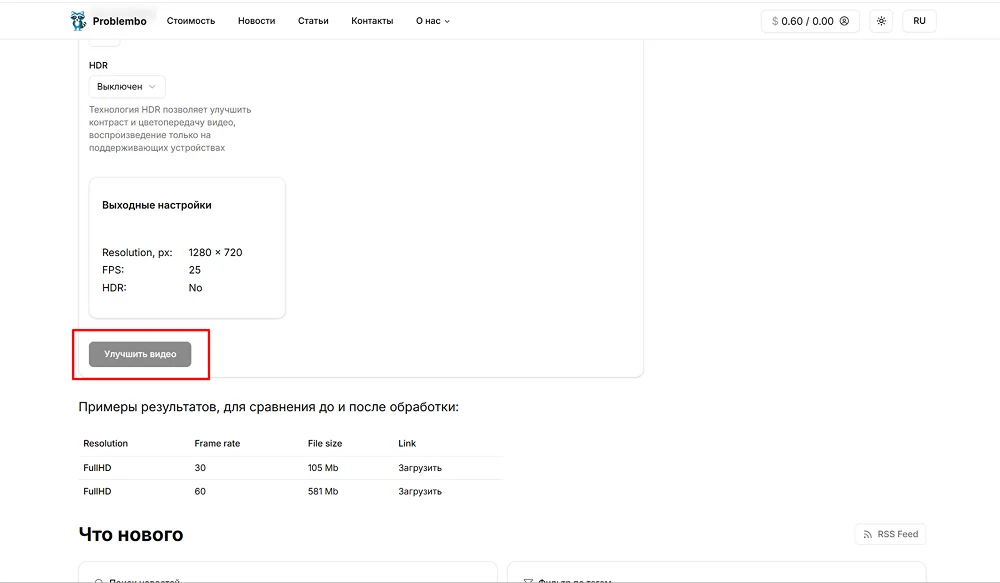
Task: Expand the О нас dropdown menu
Action: 433,21
